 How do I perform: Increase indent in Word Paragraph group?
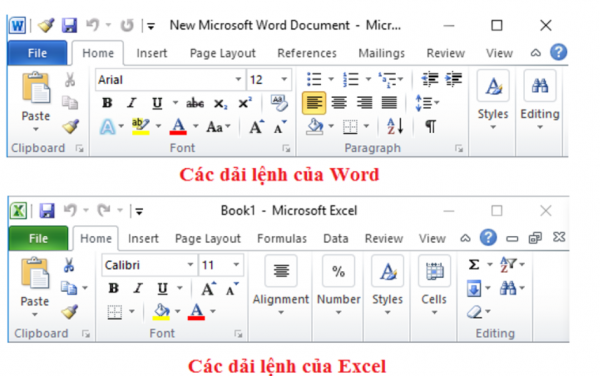click(x=454, y=79)
